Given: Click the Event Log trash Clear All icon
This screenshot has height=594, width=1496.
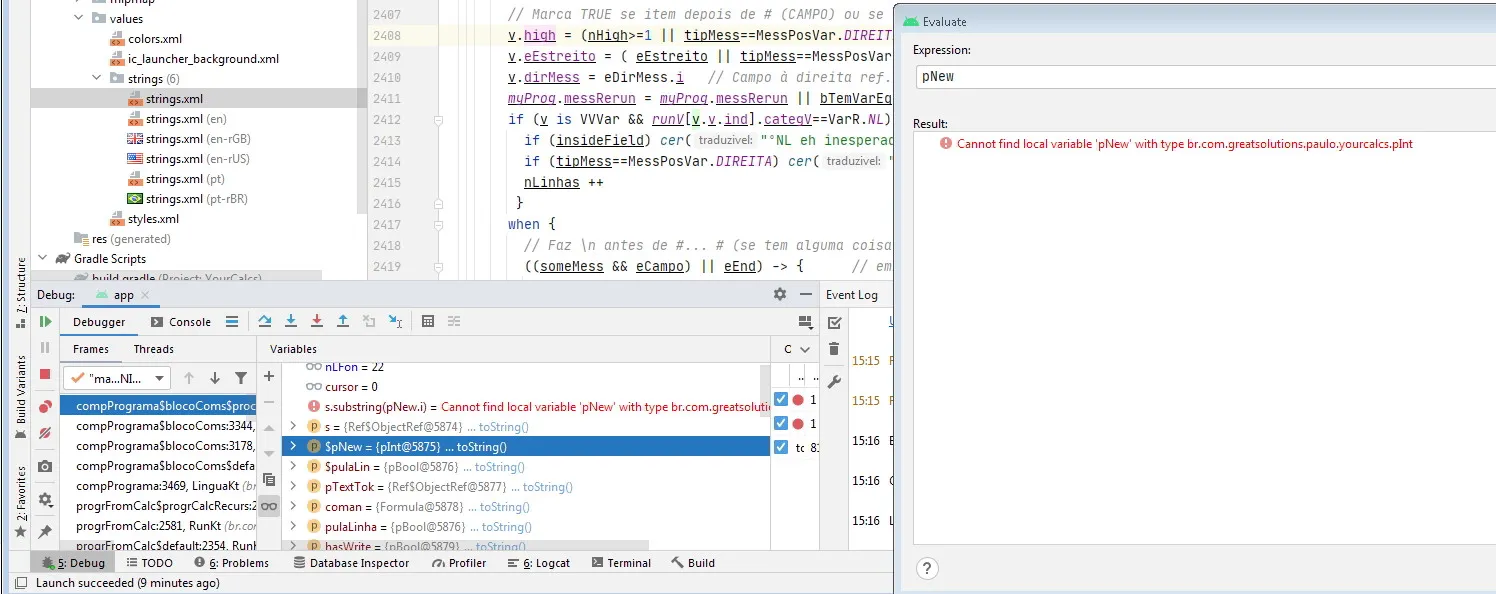Looking at the screenshot, I should pyautogui.click(x=834, y=349).
